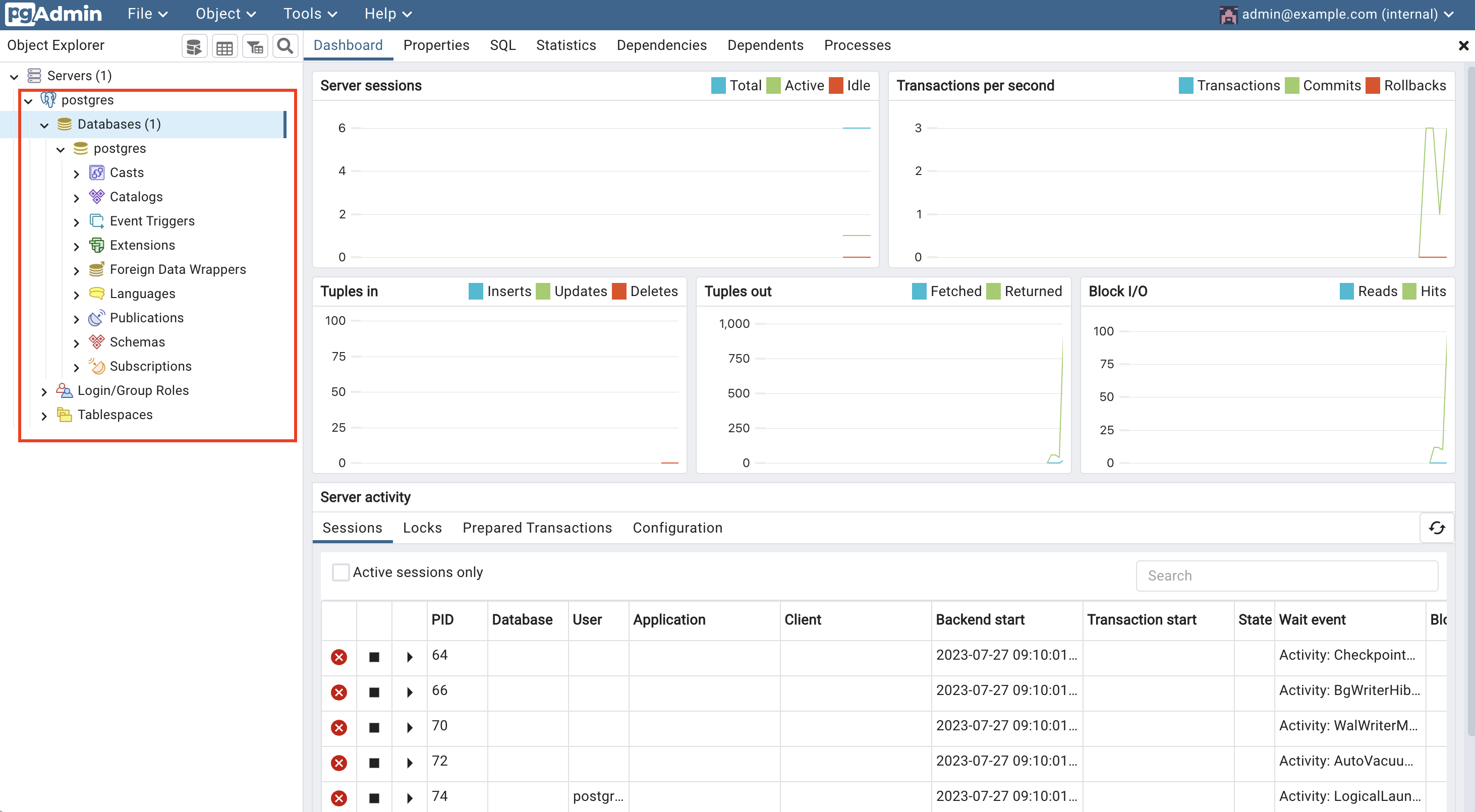The image size is (1475, 812).
Task: Expand the Login/Group Roles node
Action: tap(44, 392)
